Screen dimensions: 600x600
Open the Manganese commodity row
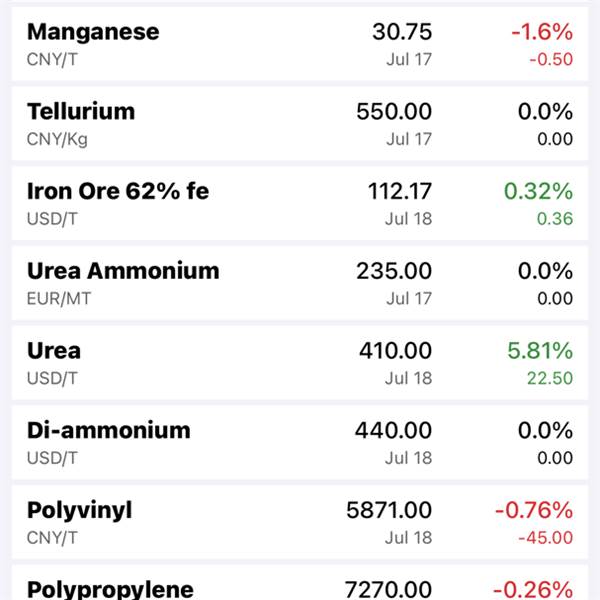click(x=300, y=44)
